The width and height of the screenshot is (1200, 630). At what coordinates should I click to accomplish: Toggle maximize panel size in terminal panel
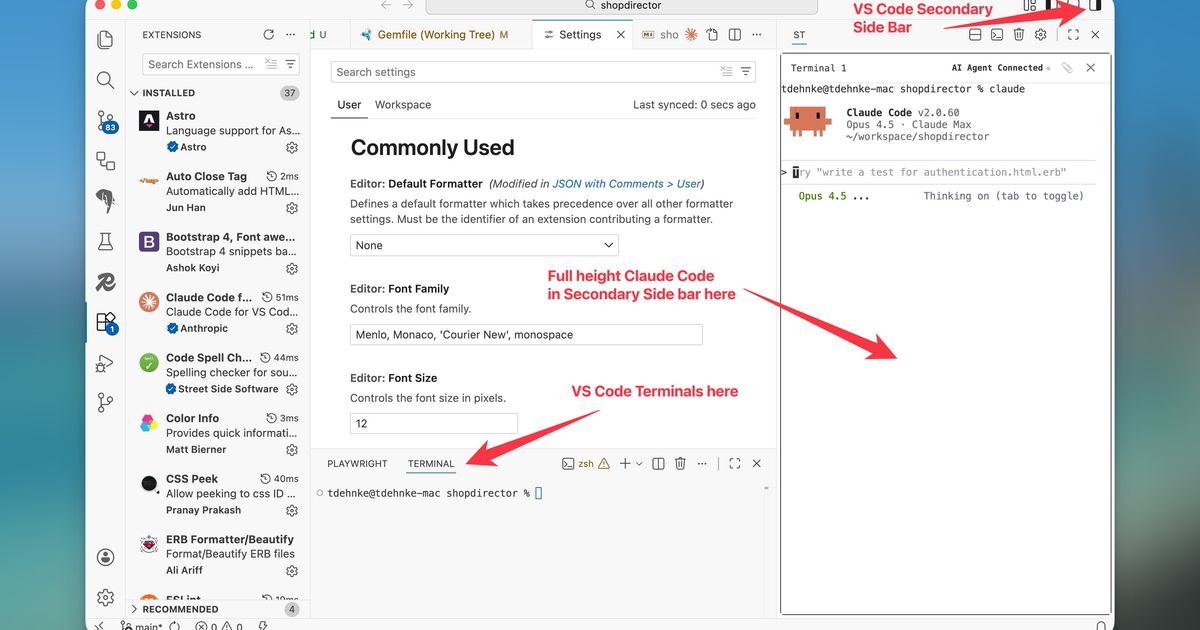tap(734, 464)
